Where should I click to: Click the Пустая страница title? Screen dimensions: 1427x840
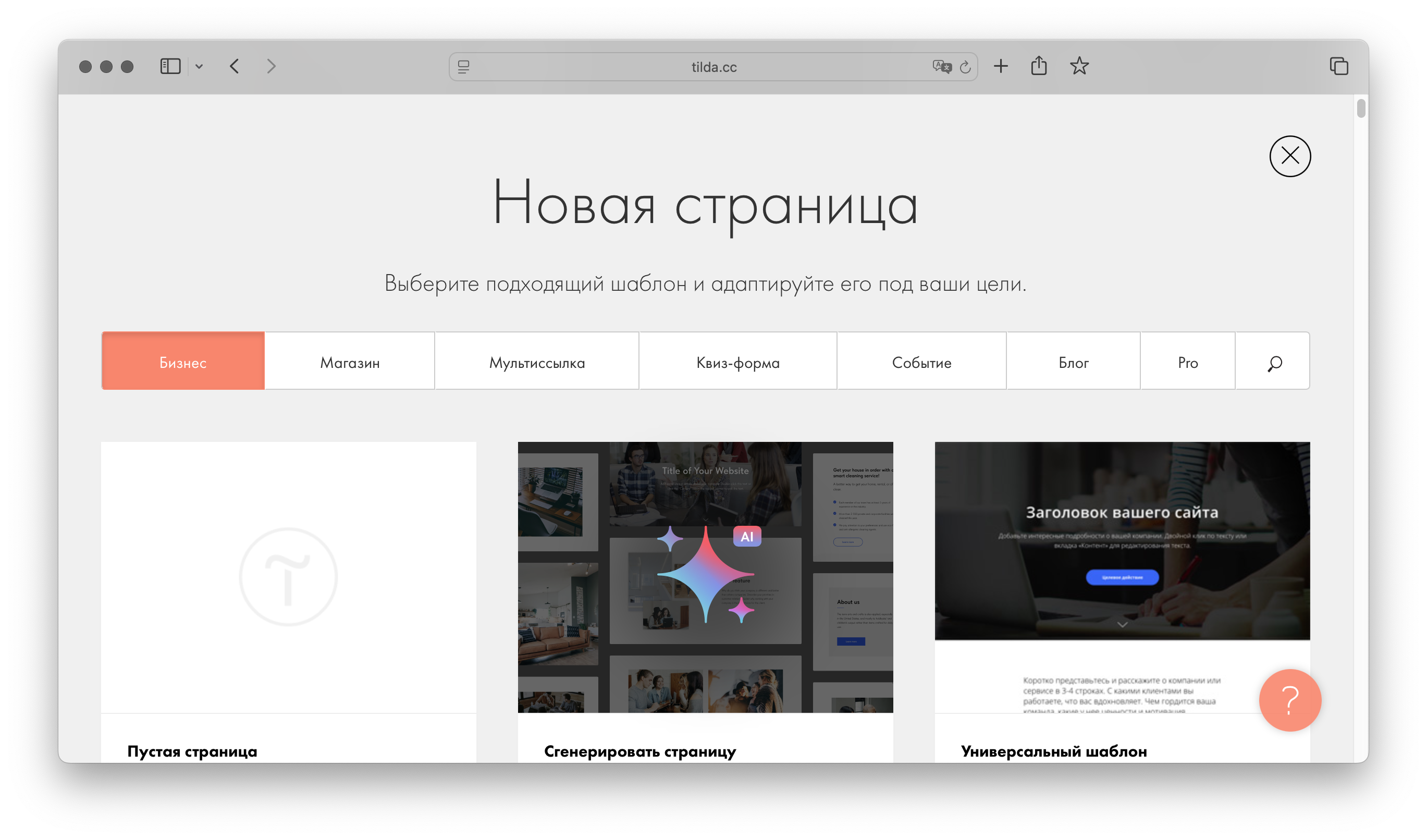click(x=192, y=751)
